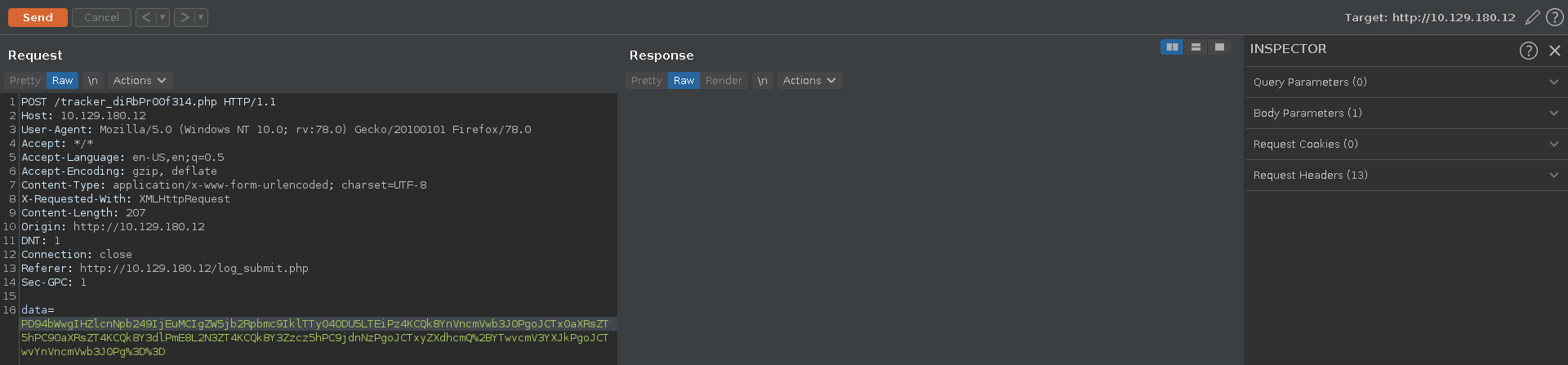Switch Response view to Render tab
The height and width of the screenshot is (365, 1568).
pos(724,81)
